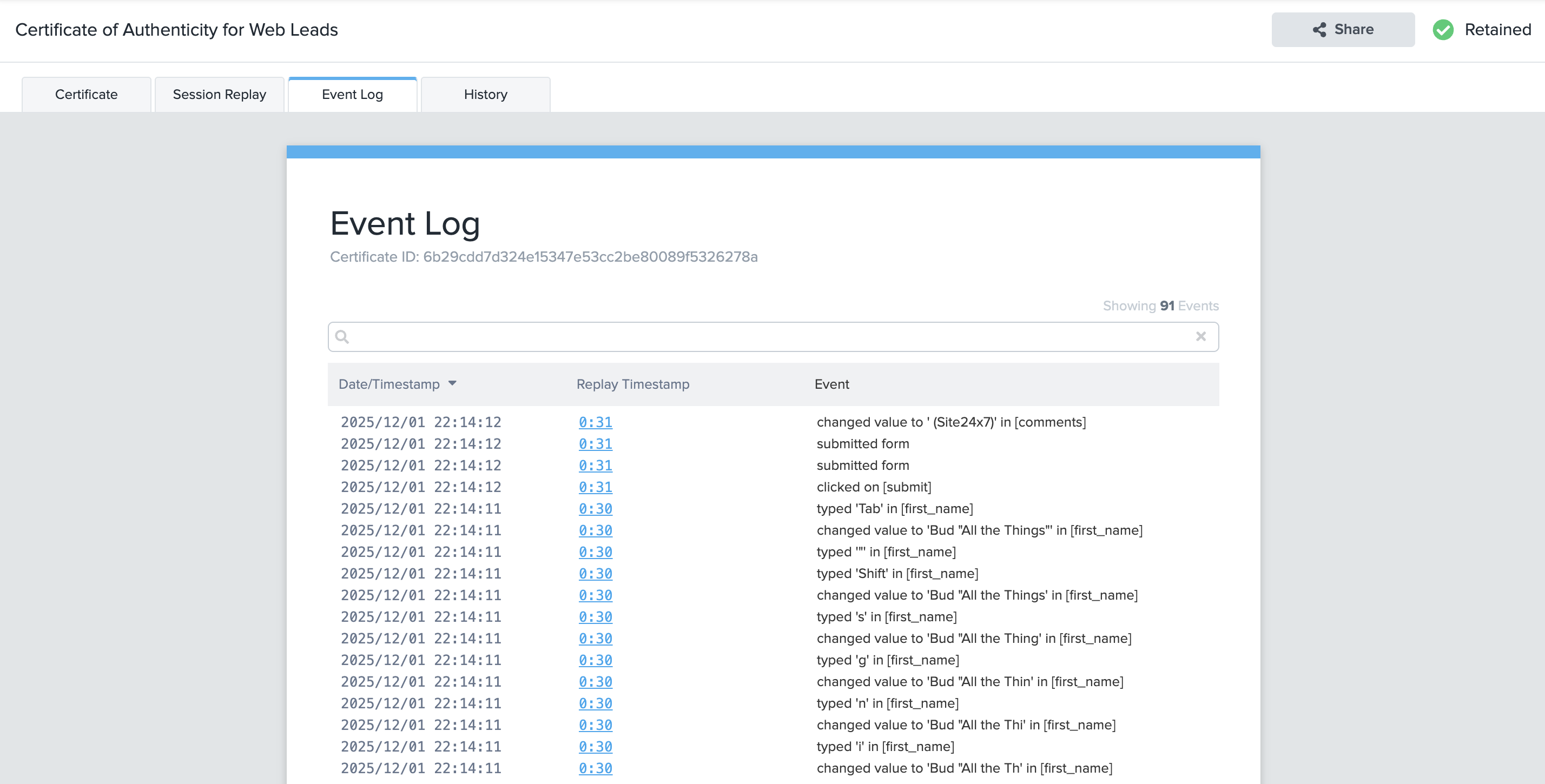Open the History tab

click(485, 94)
